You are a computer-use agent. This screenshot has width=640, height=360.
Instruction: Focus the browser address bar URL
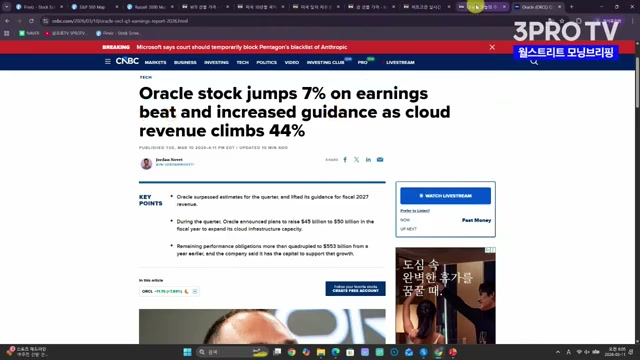[x=120, y=21]
